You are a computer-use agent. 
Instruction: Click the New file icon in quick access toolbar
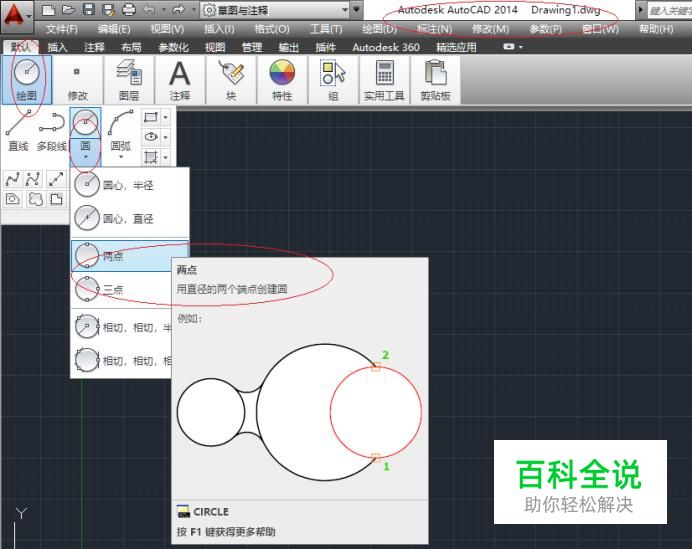click(48, 9)
